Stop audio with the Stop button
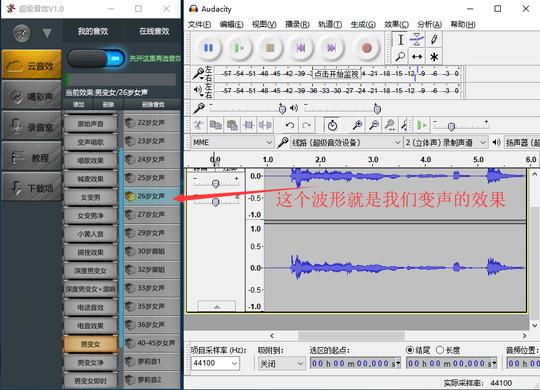Screen dimensions: 540x390 click(270, 48)
